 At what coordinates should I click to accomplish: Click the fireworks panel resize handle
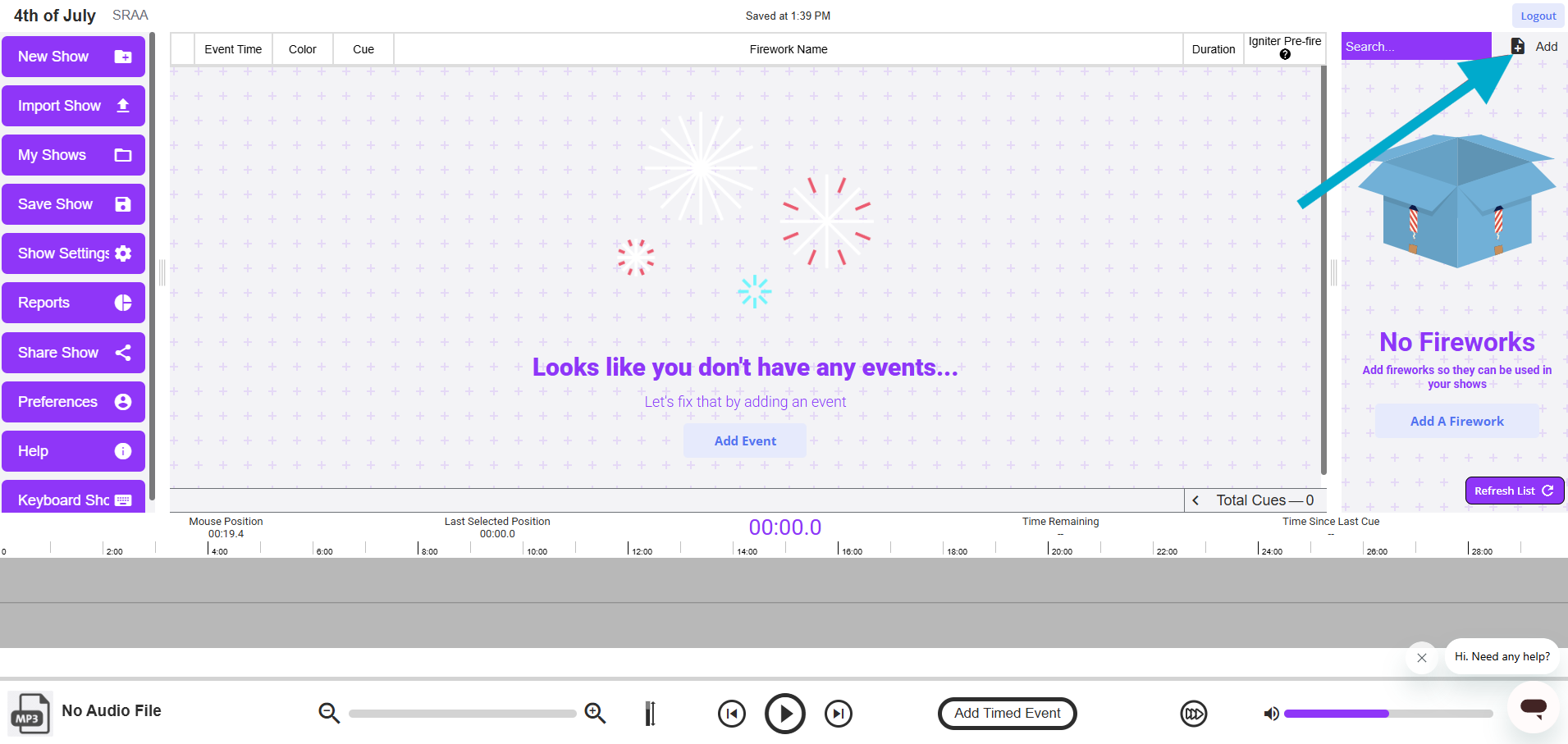point(1334,271)
